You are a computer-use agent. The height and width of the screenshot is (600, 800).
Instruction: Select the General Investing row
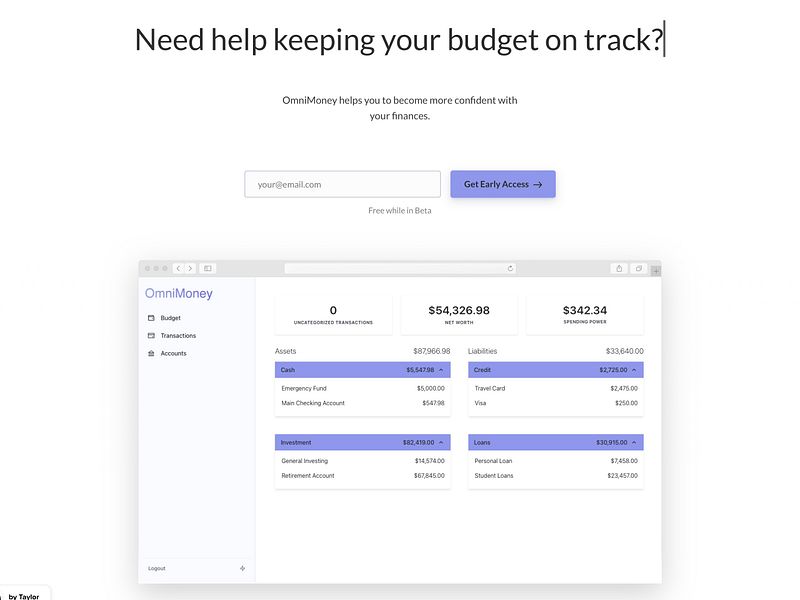[x=363, y=461]
